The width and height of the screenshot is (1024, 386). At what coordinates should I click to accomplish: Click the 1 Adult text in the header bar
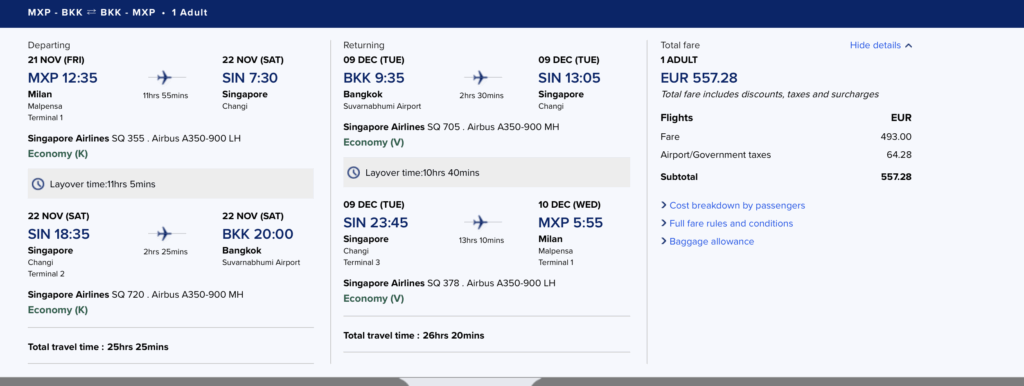[189, 12]
